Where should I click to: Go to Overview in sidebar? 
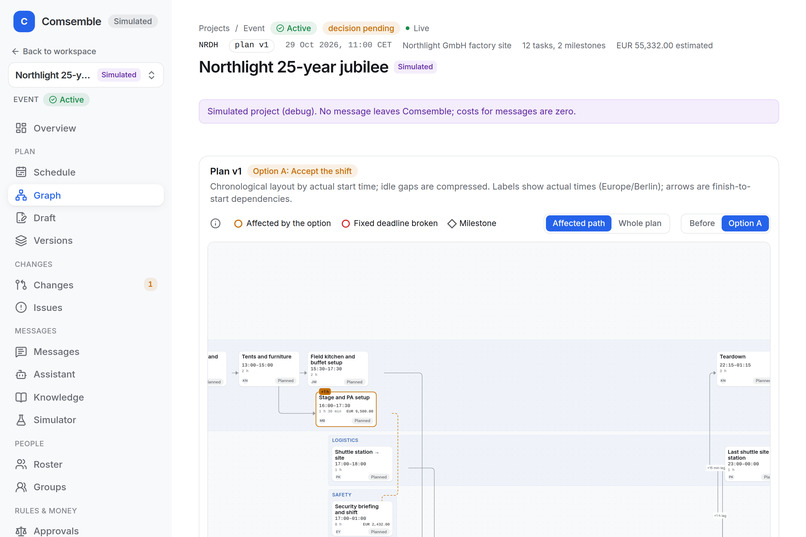[86, 128]
